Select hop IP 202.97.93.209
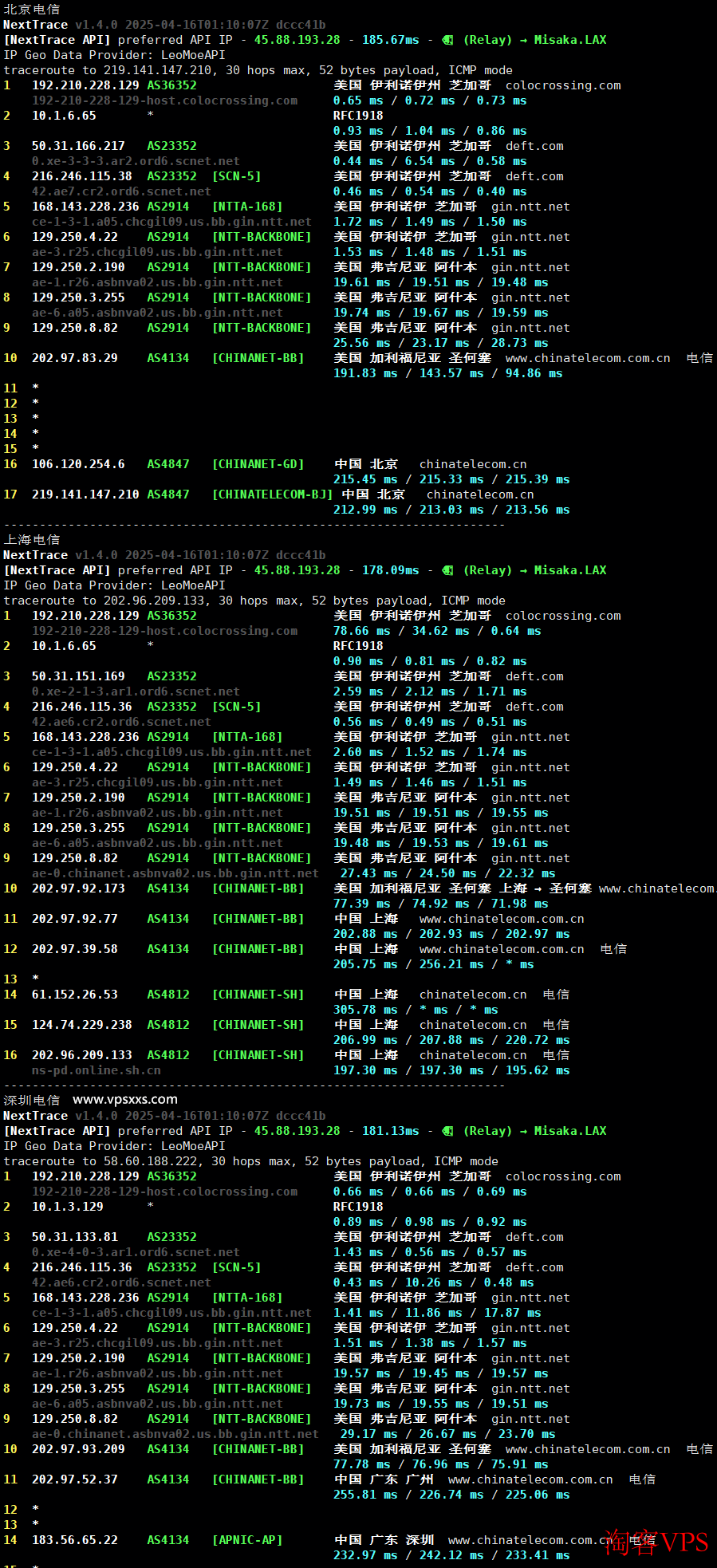This screenshot has width=717, height=1568. click(x=78, y=1449)
